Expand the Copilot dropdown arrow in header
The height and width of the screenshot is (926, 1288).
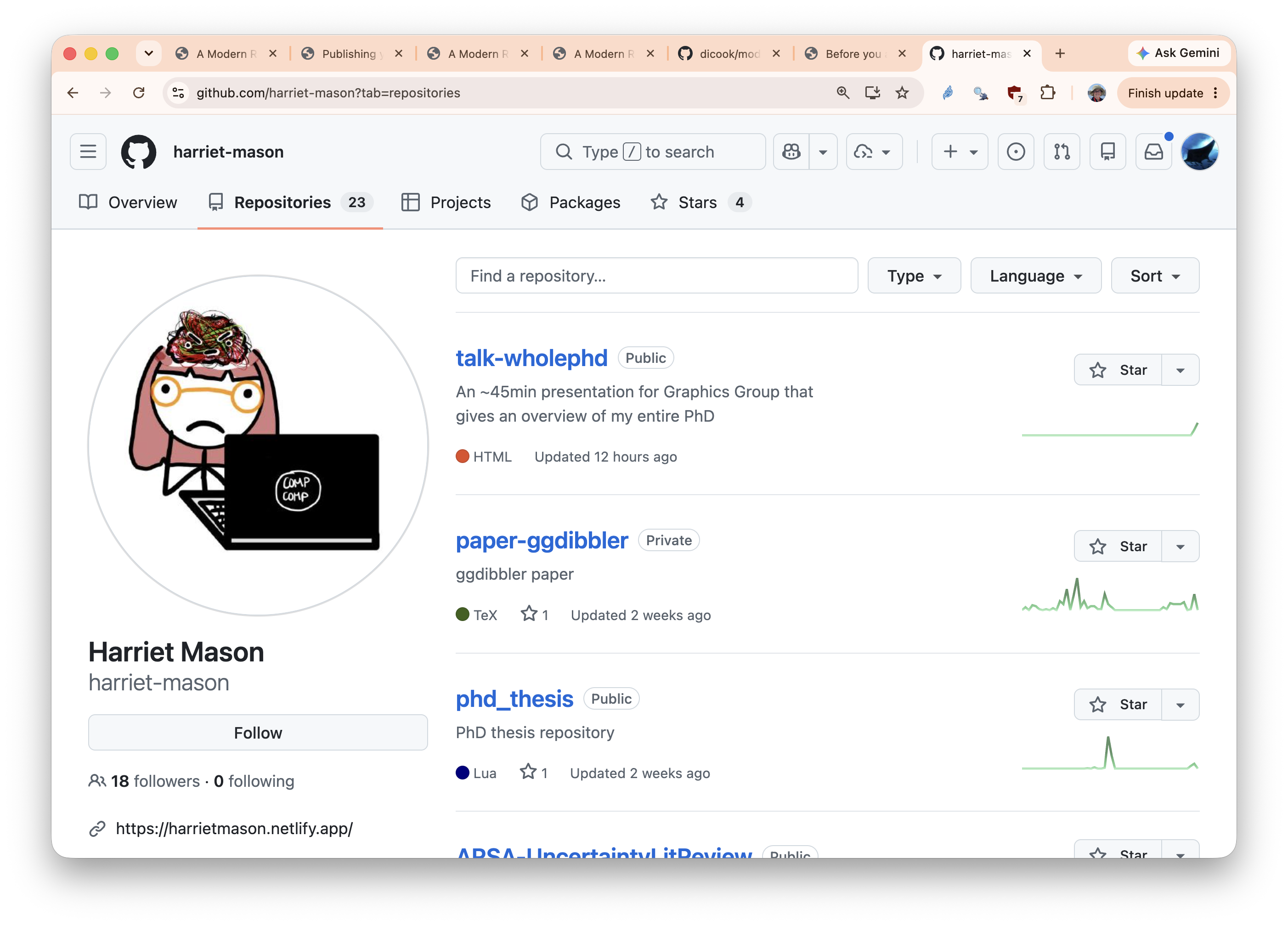[823, 152]
